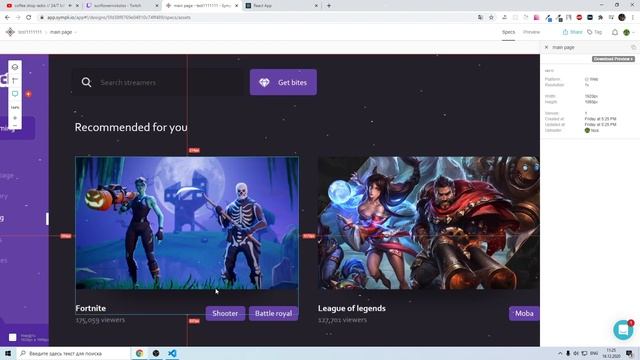Click the Share button
This screenshot has height=360, width=640.
(572, 32)
